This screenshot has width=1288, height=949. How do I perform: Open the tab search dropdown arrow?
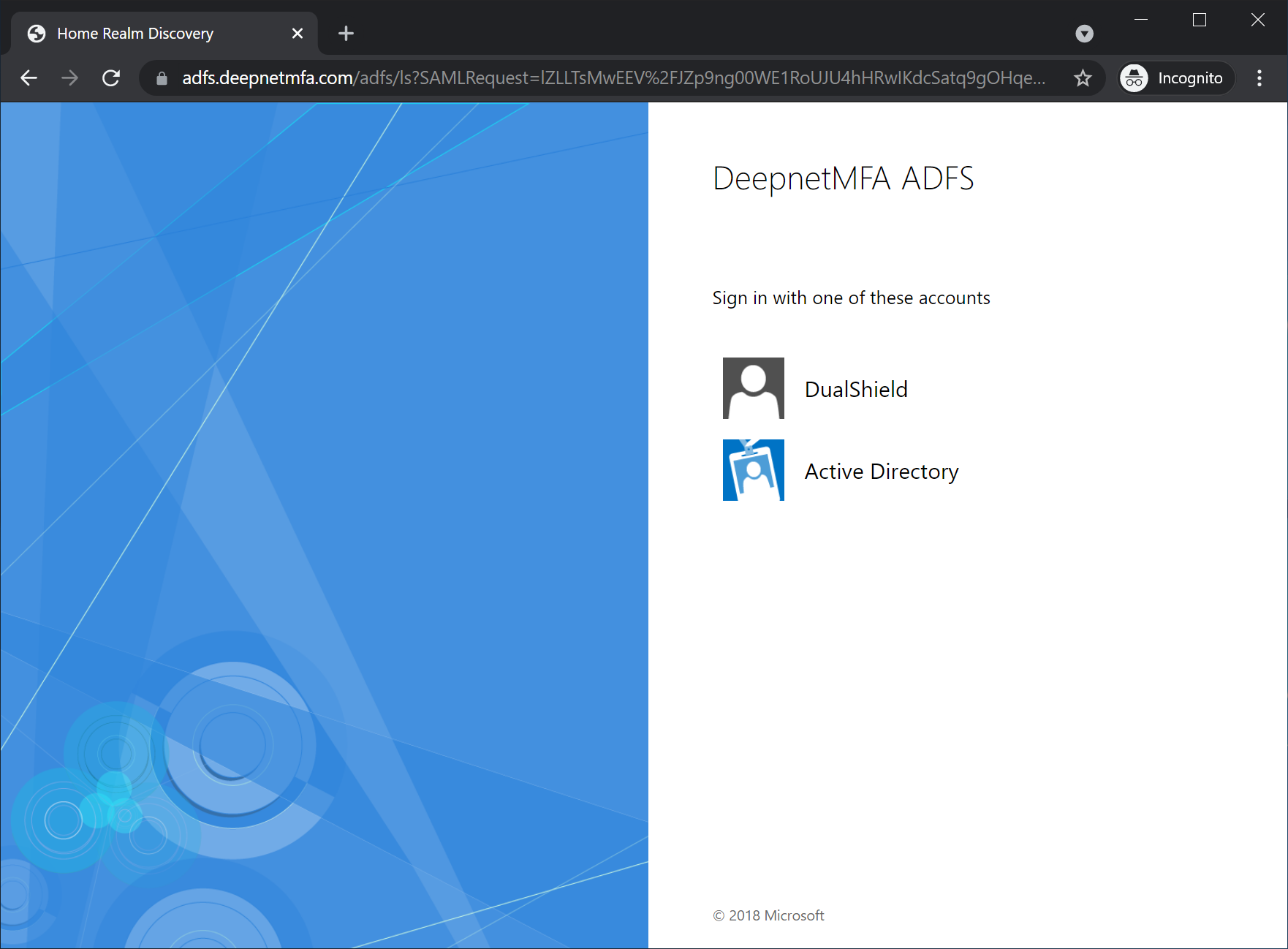1084,34
